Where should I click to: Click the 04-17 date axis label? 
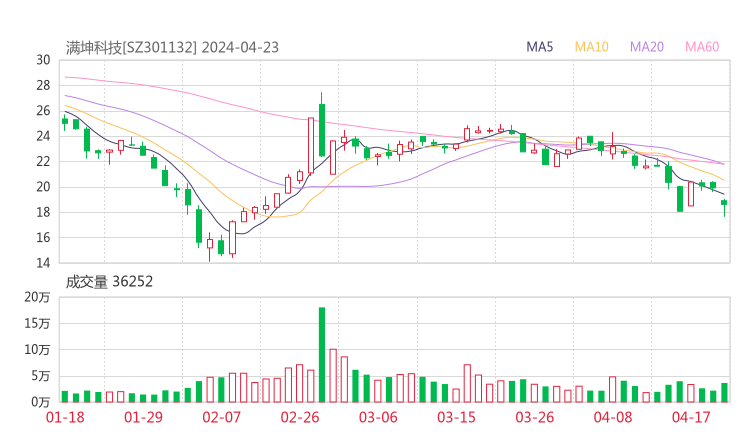click(691, 417)
